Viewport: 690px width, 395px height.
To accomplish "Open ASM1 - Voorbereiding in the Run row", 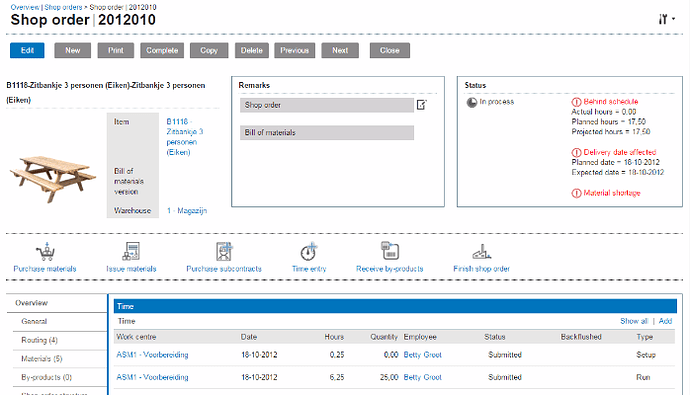I will point(152,377).
